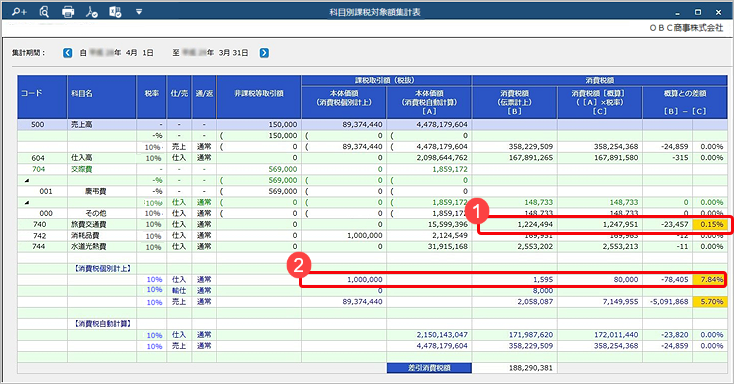Click the highlighted 5.70% cell
The width and height of the screenshot is (734, 384).
[710, 302]
